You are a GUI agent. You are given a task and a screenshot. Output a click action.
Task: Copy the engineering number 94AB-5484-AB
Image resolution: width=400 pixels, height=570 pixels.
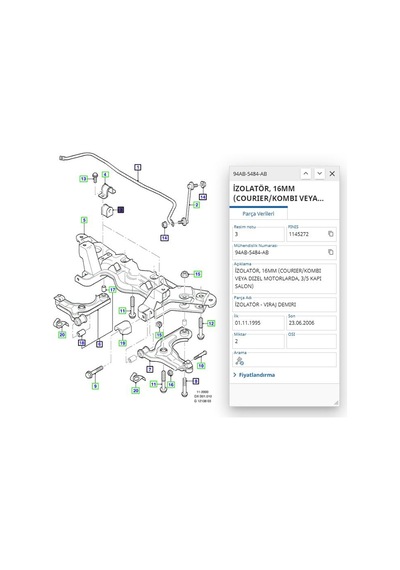[x=331, y=252]
